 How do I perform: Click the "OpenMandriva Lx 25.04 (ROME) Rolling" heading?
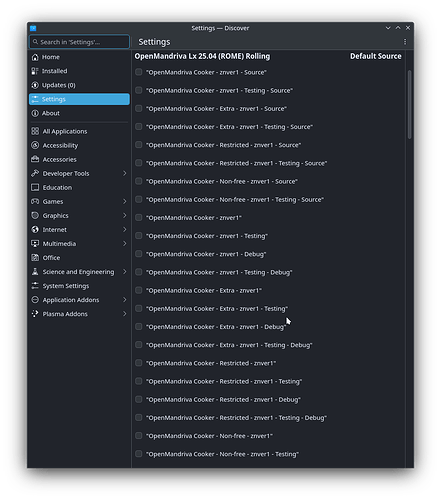202,56
